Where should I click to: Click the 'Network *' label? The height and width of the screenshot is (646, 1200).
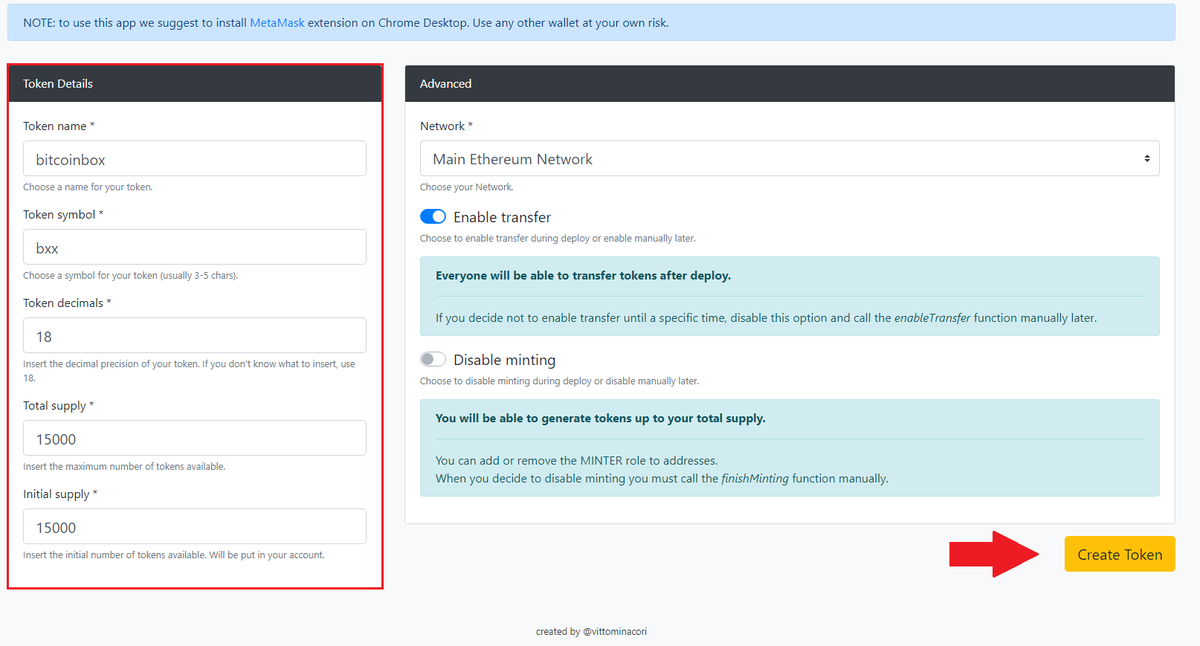pyautogui.click(x=447, y=126)
